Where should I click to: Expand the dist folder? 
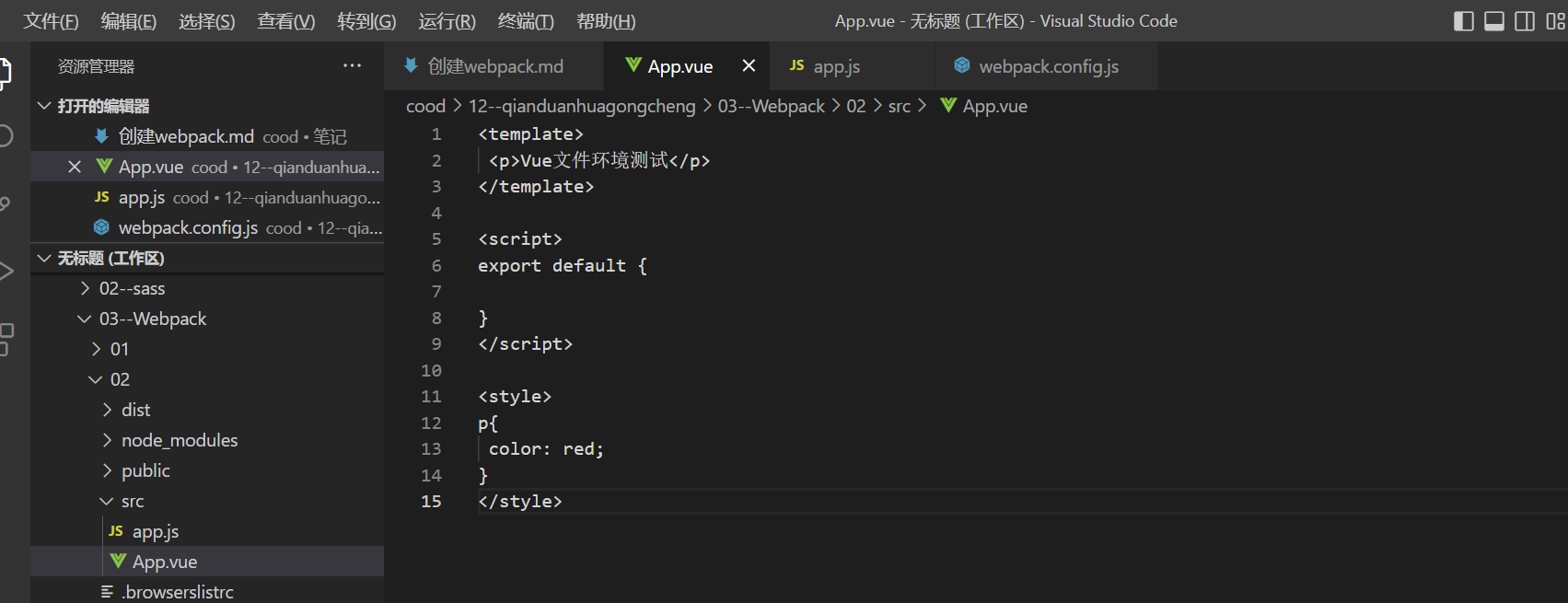point(108,410)
